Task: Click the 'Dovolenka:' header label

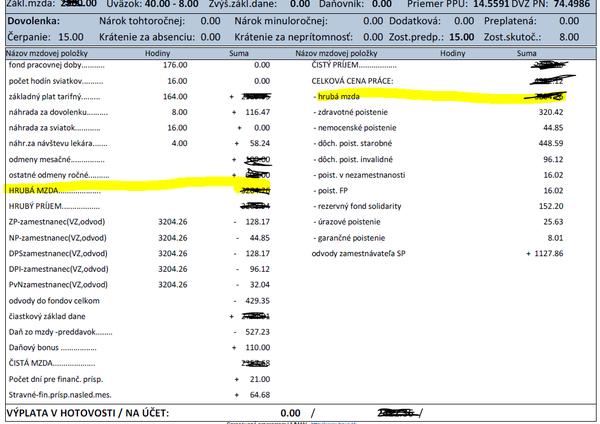Action: pyautogui.click(x=33, y=19)
